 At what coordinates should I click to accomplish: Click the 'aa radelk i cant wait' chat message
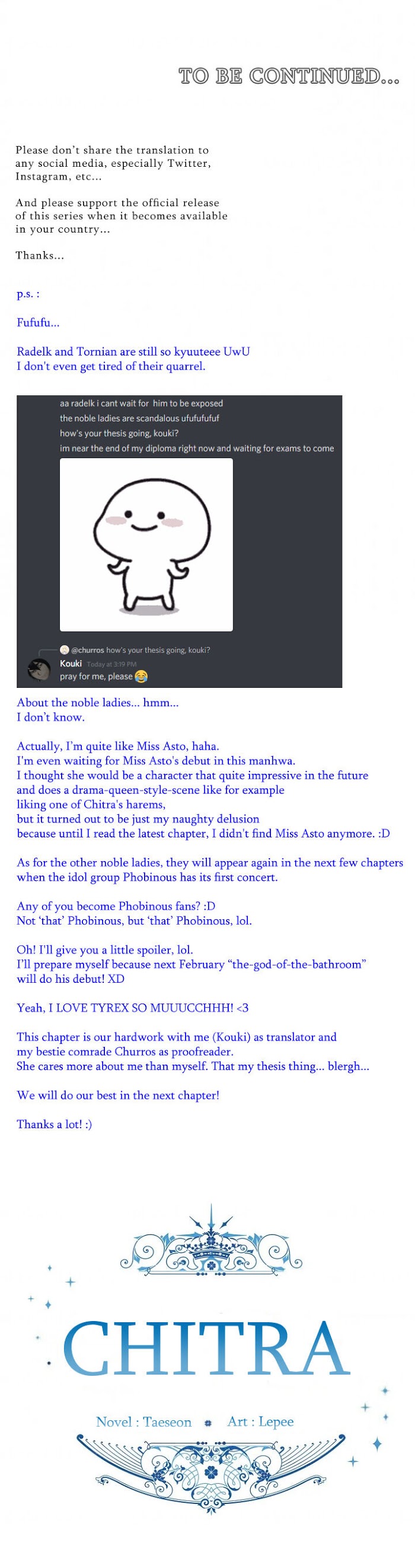[141, 403]
